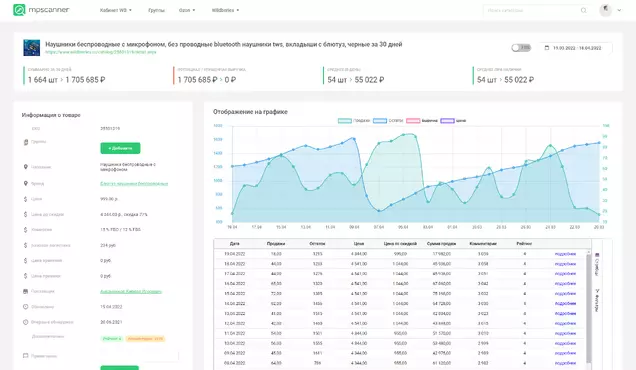Screen dimensions: 636x370
Task: Click the search magnifier icon
Action: (583, 10)
